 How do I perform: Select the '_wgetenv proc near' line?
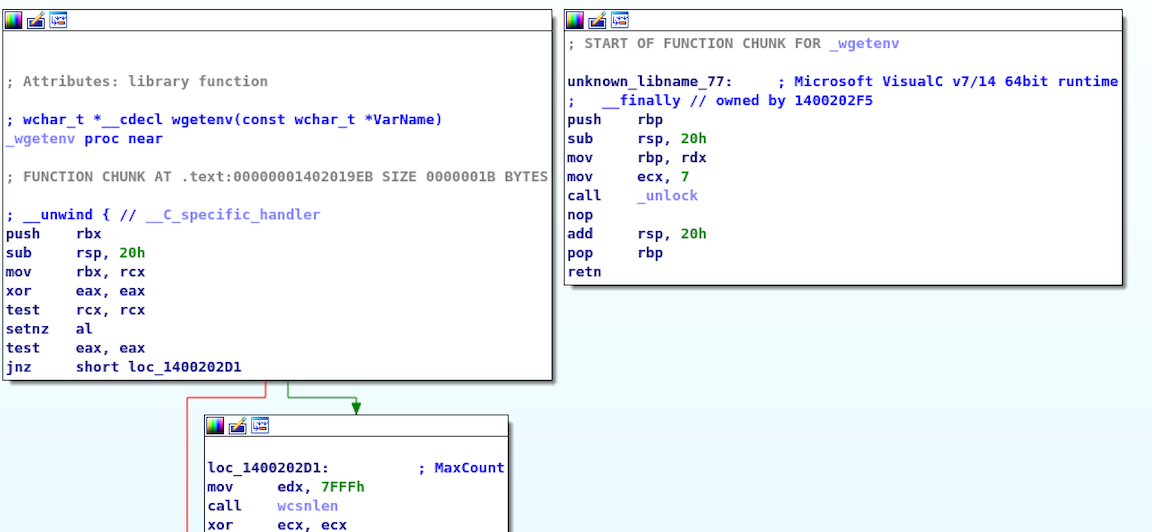(x=84, y=138)
